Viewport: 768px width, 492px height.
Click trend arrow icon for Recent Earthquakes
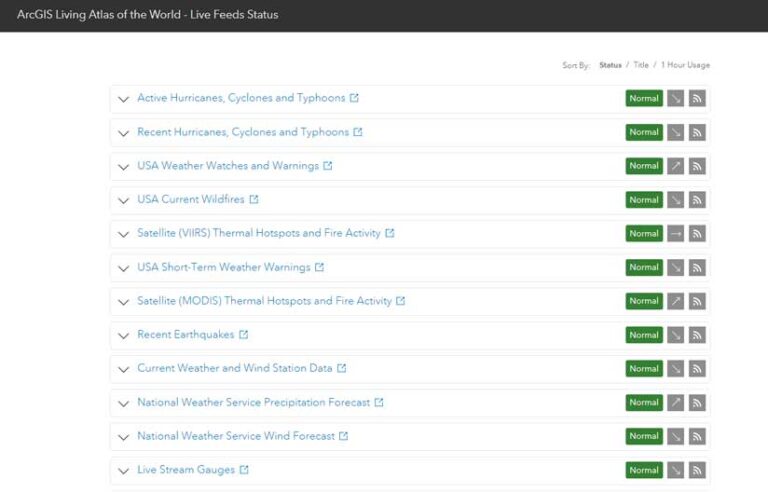click(675, 335)
